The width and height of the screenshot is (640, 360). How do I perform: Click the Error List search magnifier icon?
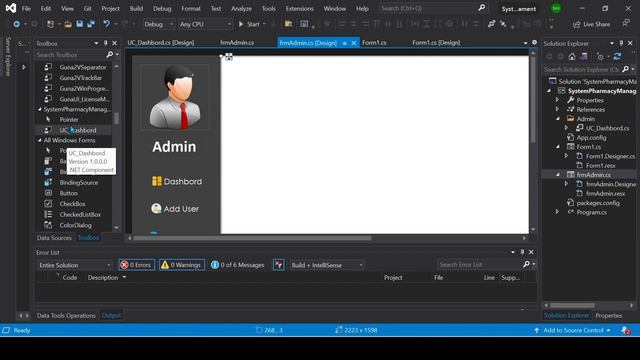pyautogui.click(x=527, y=264)
